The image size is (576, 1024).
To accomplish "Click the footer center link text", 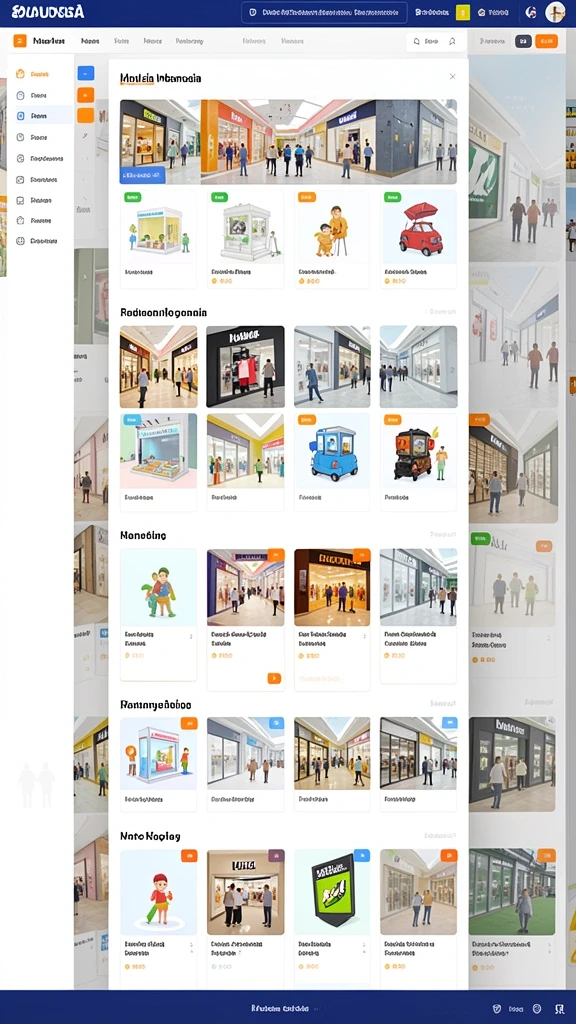I will [280, 1008].
